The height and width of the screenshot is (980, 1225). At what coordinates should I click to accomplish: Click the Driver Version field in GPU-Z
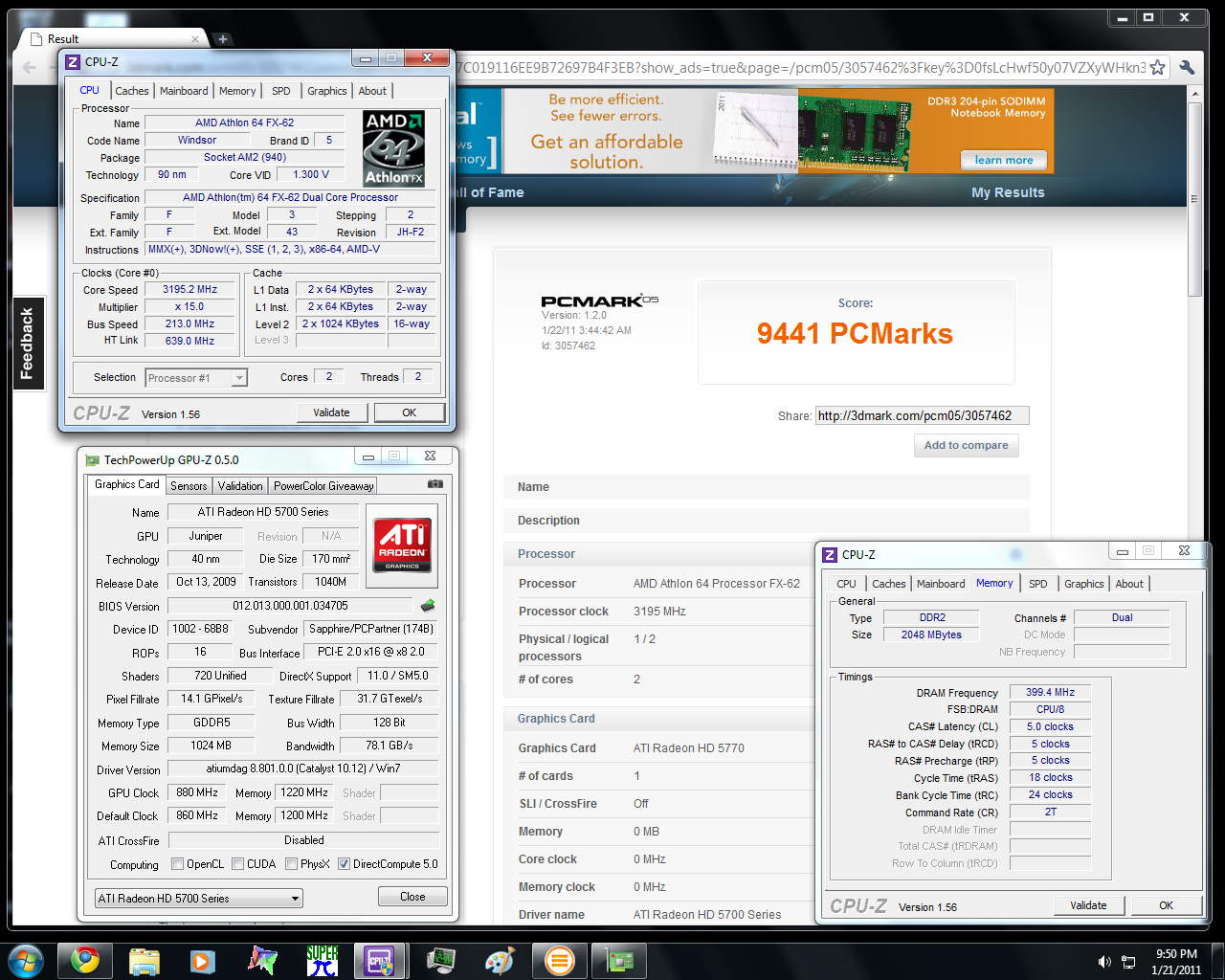point(303,768)
